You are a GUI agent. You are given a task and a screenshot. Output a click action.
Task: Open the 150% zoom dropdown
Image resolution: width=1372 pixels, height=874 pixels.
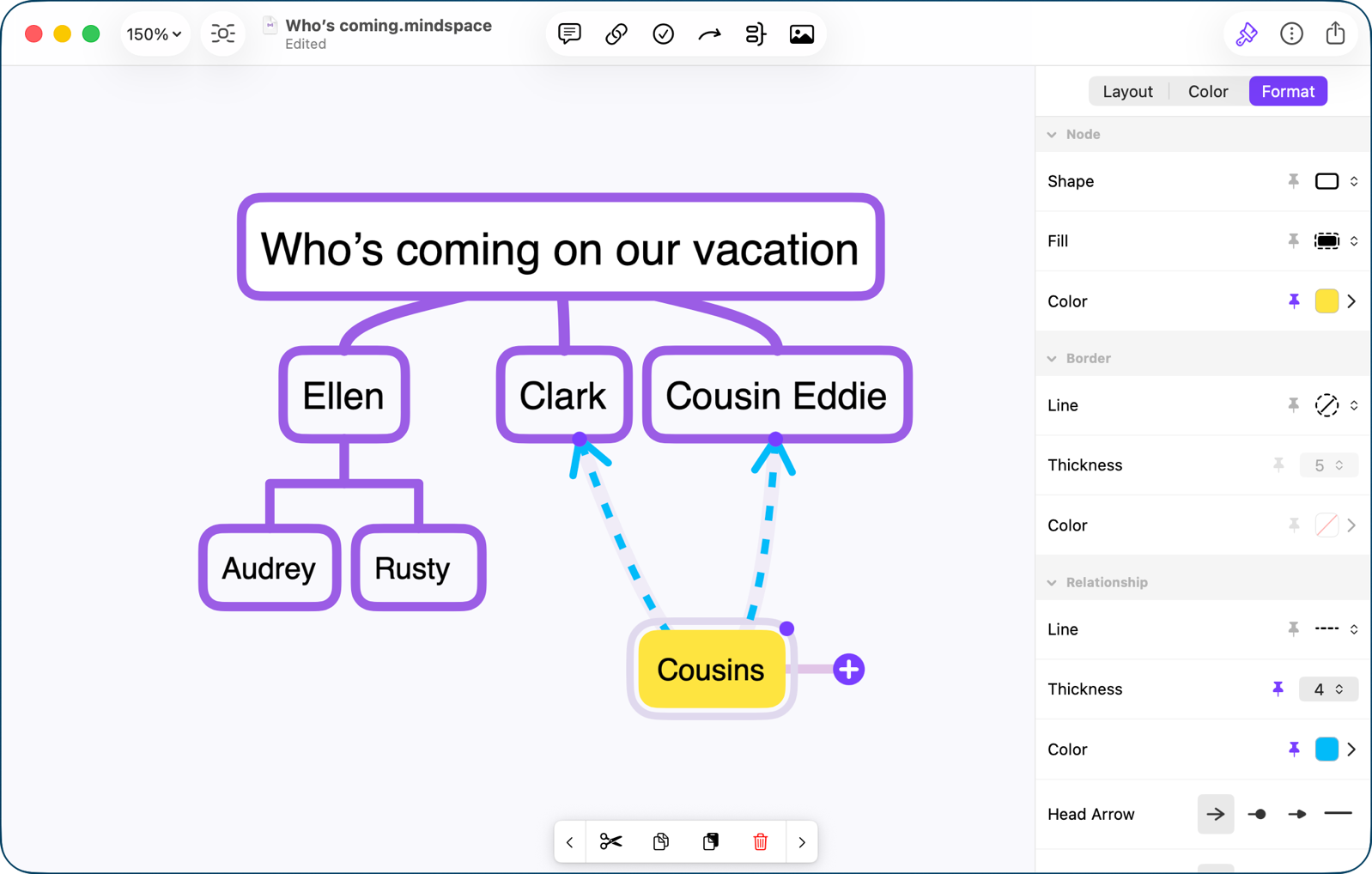(x=155, y=34)
